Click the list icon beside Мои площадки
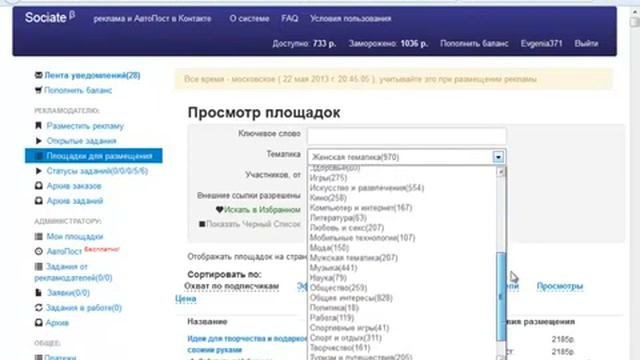The image size is (640, 360). pyautogui.click(x=38, y=236)
